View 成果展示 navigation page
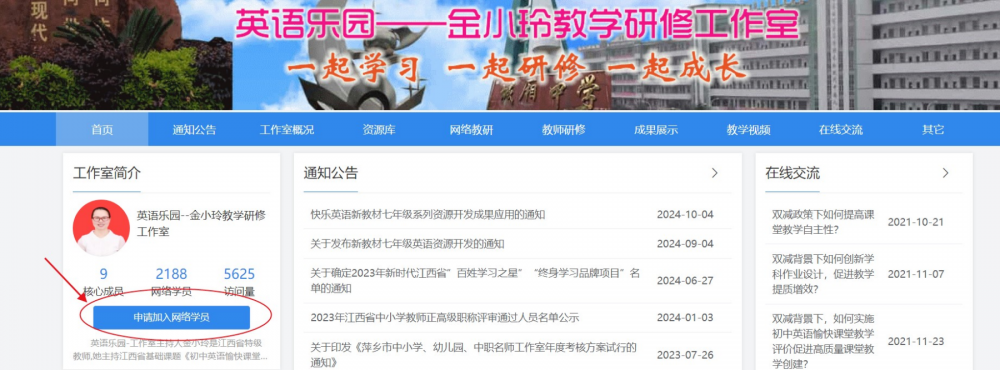Viewport: 1000px width, 370px height. pos(656,130)
